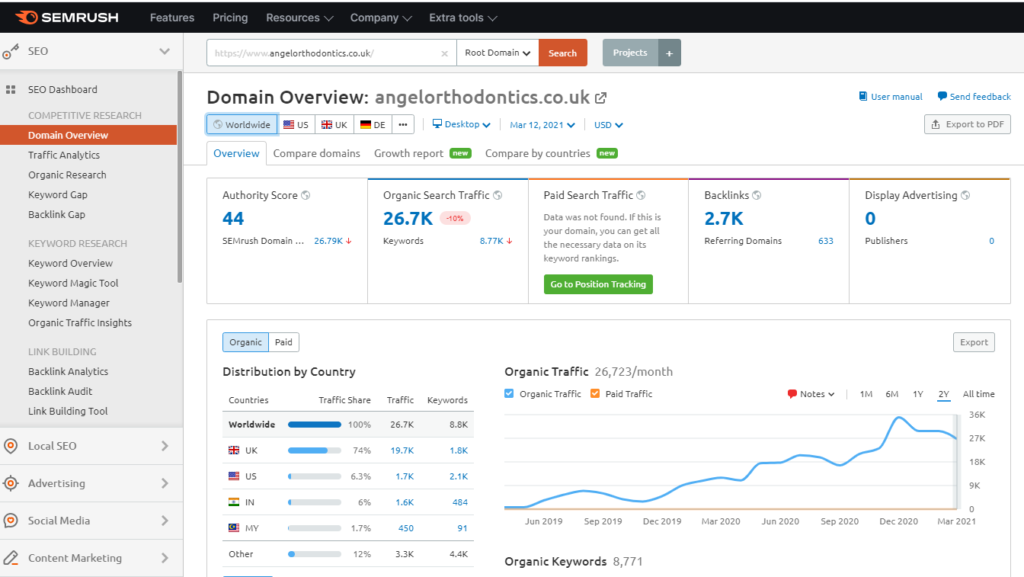Click the chart range slider handle

(x=959, y=461)
